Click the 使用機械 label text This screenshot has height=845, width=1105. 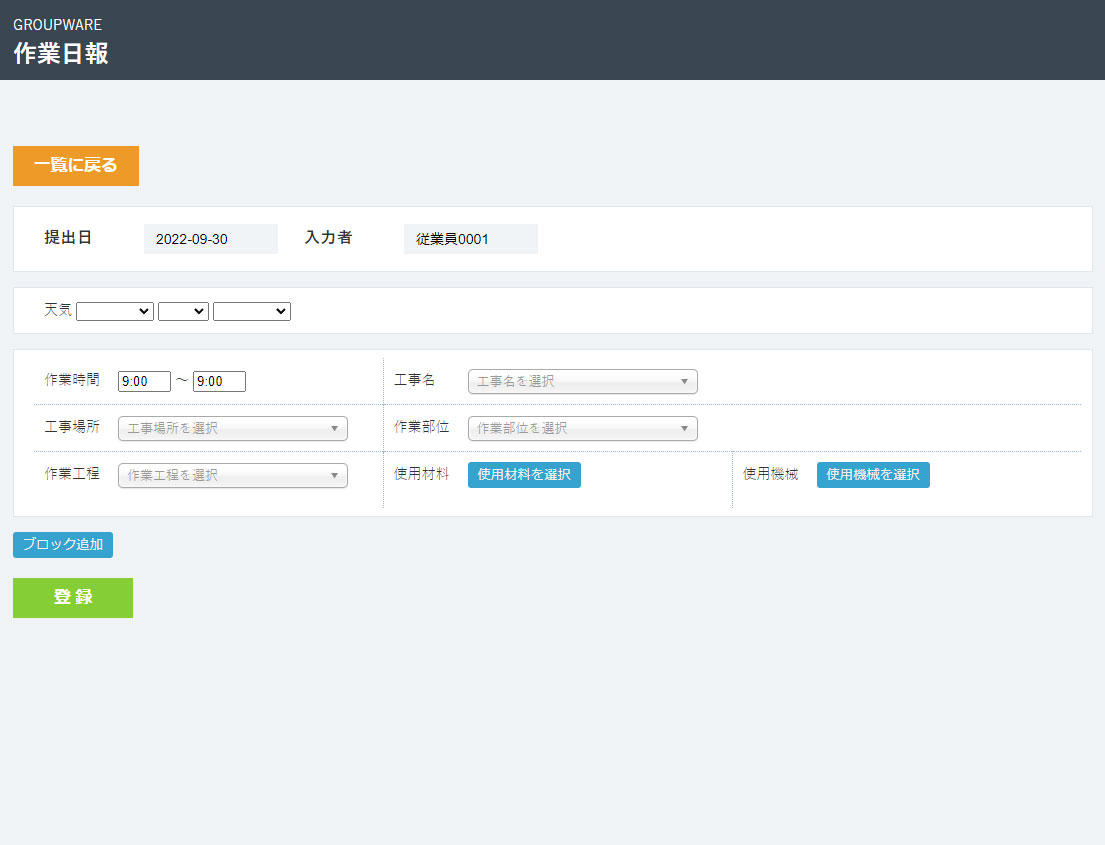[x=770, y=474]
